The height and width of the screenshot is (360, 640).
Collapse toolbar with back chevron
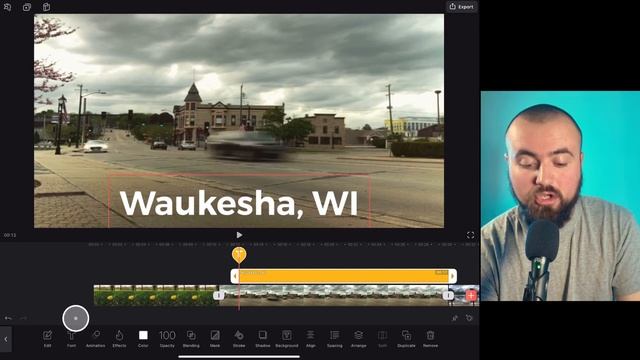(x=6, y=339)
